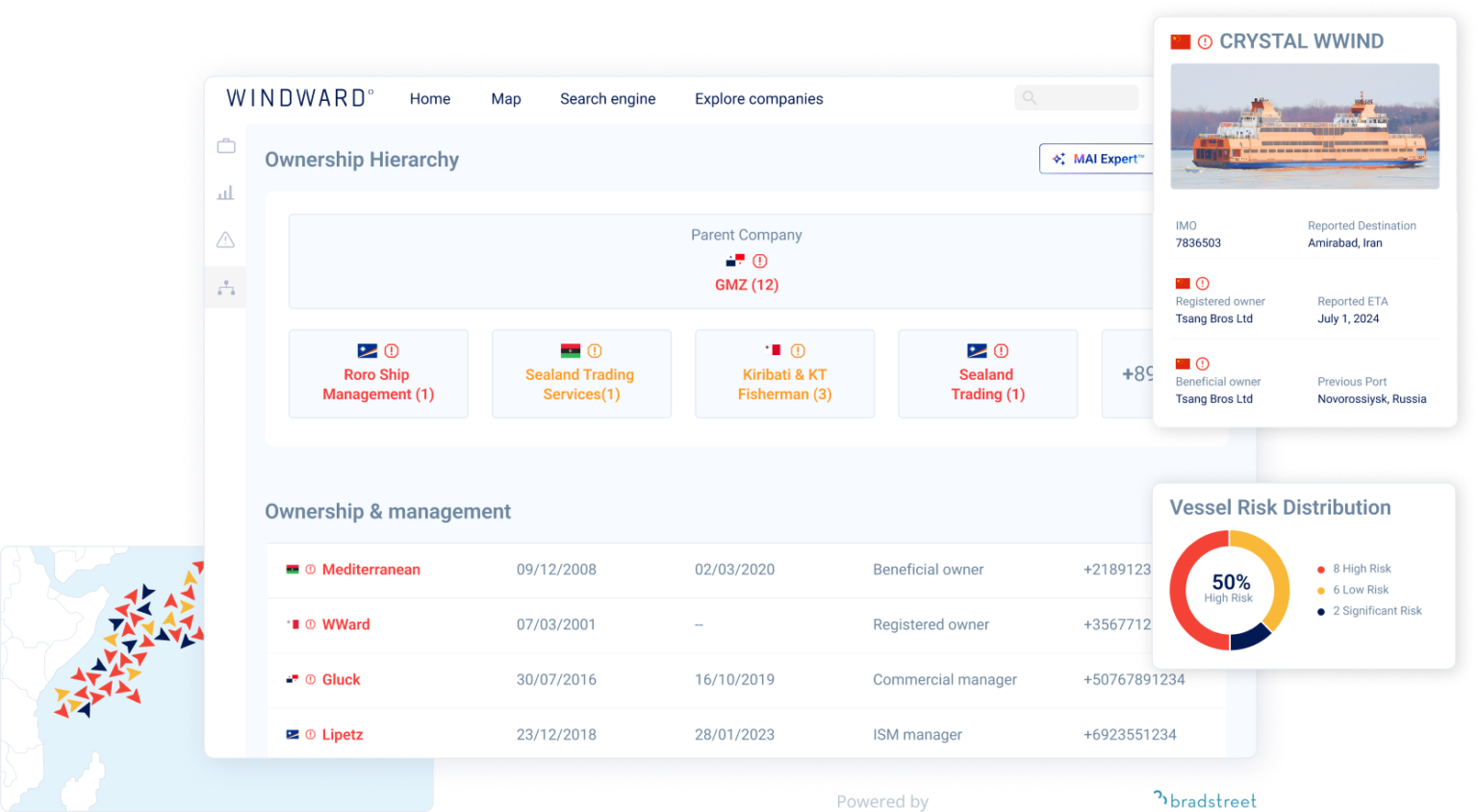Click the Amirabad, Iran destination
Viewport: 1478px width, 812px height.
tap(1345, 243)
